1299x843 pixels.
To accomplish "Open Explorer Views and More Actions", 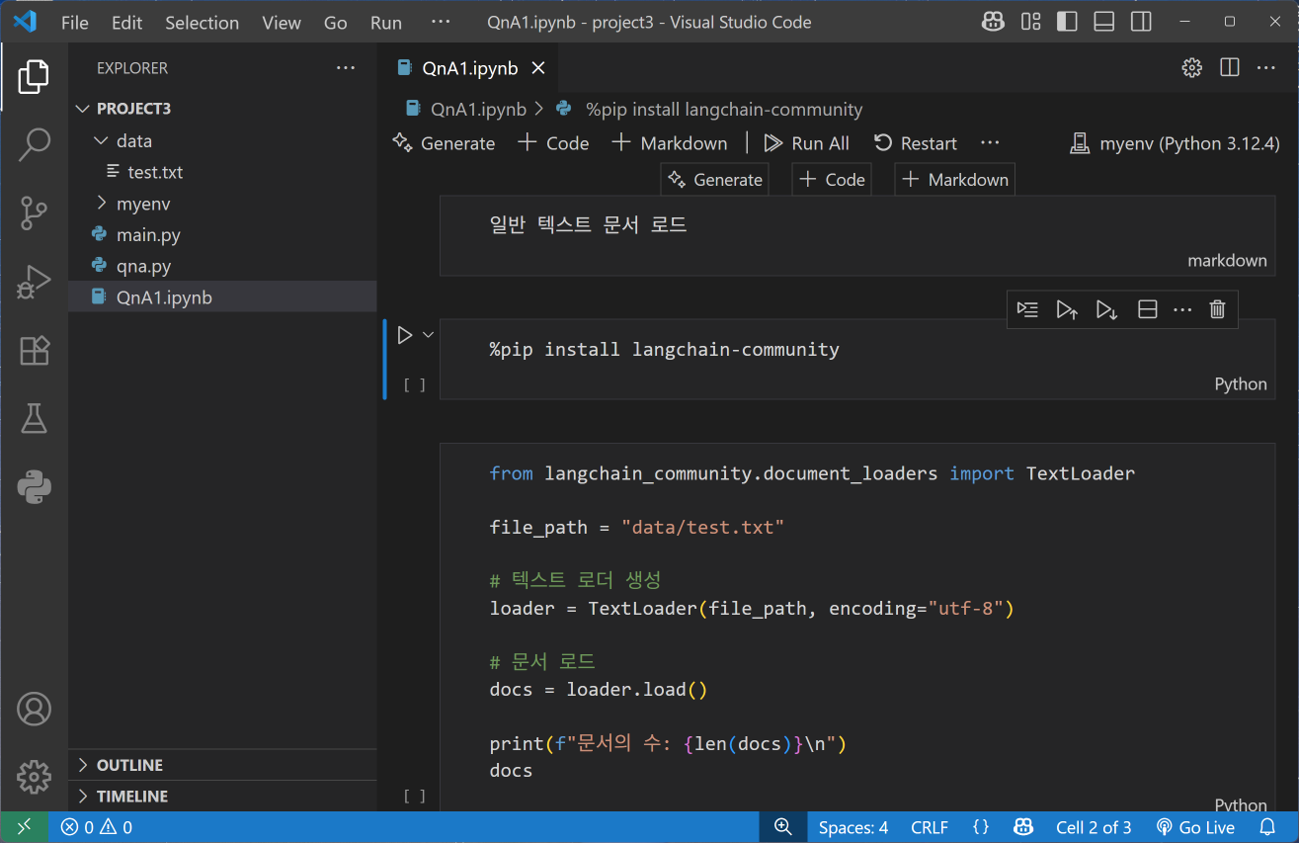I will click(x=346, y=68).
